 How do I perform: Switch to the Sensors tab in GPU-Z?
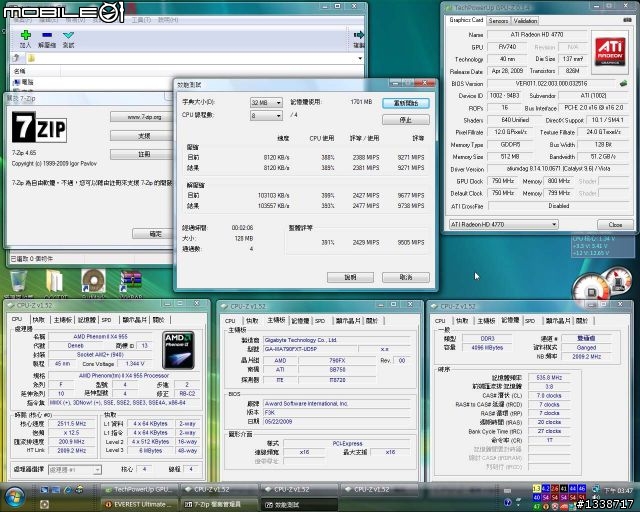[x=498, y=20]
